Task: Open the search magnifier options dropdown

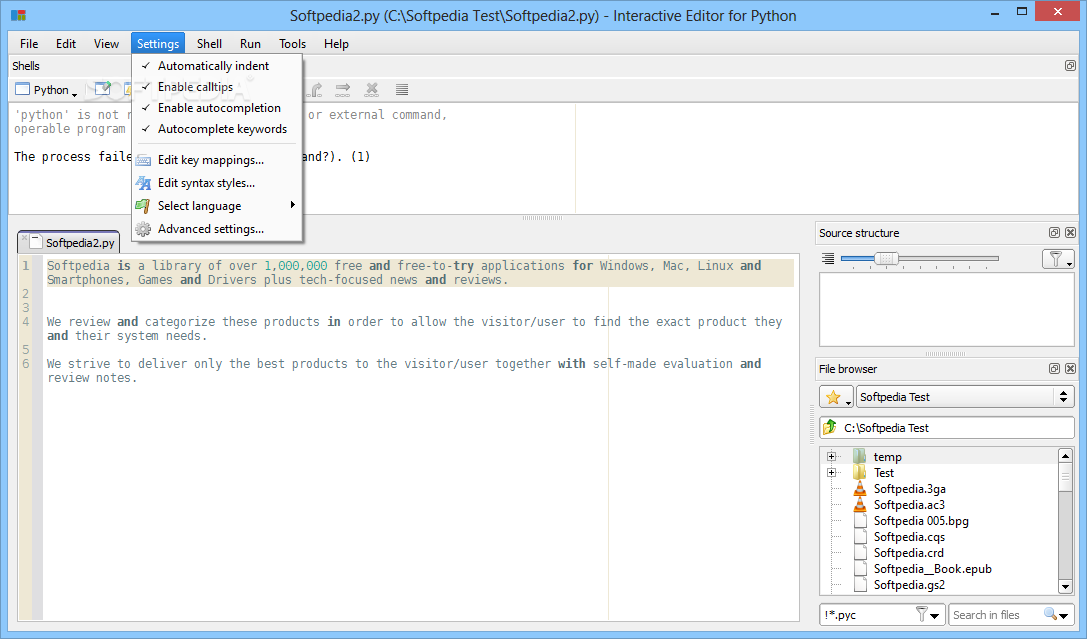Action: [x=1056, y=615]
